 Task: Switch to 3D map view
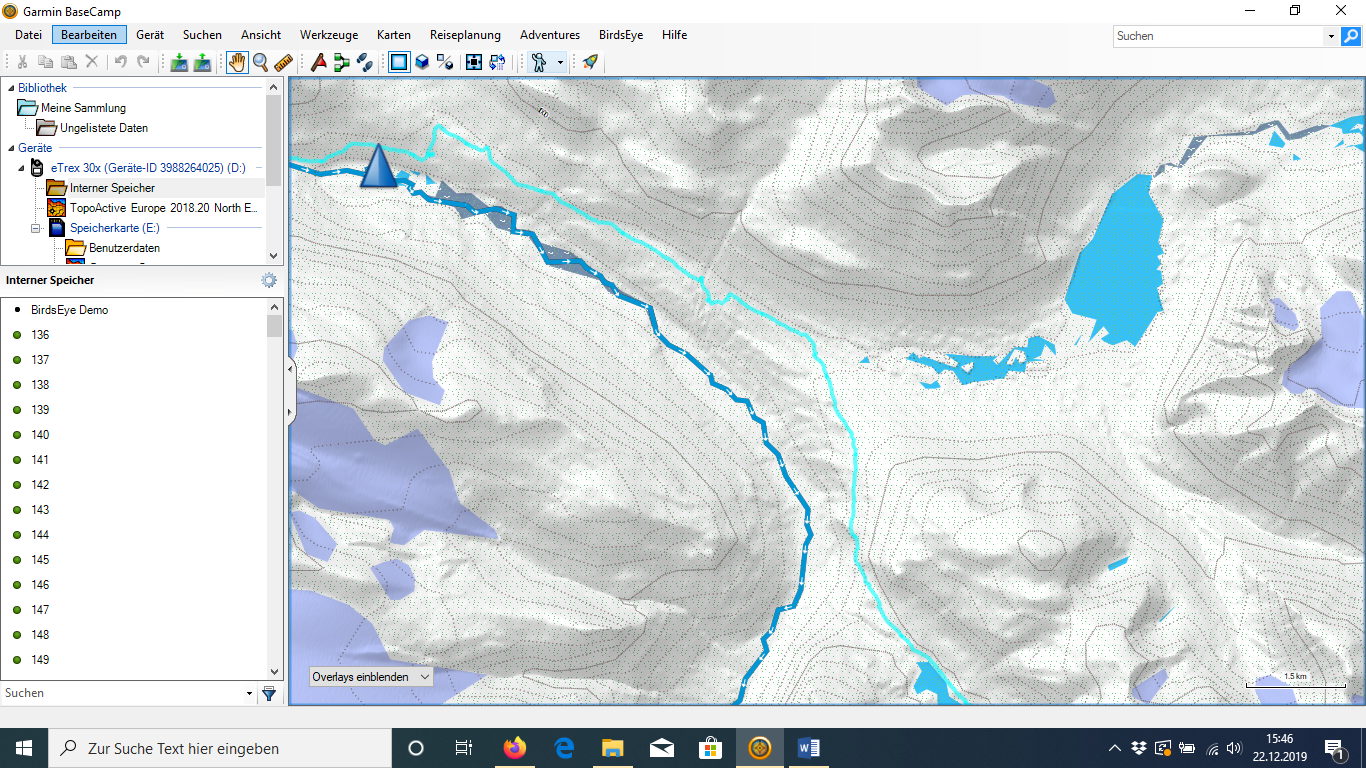click(x=422, y=62)
